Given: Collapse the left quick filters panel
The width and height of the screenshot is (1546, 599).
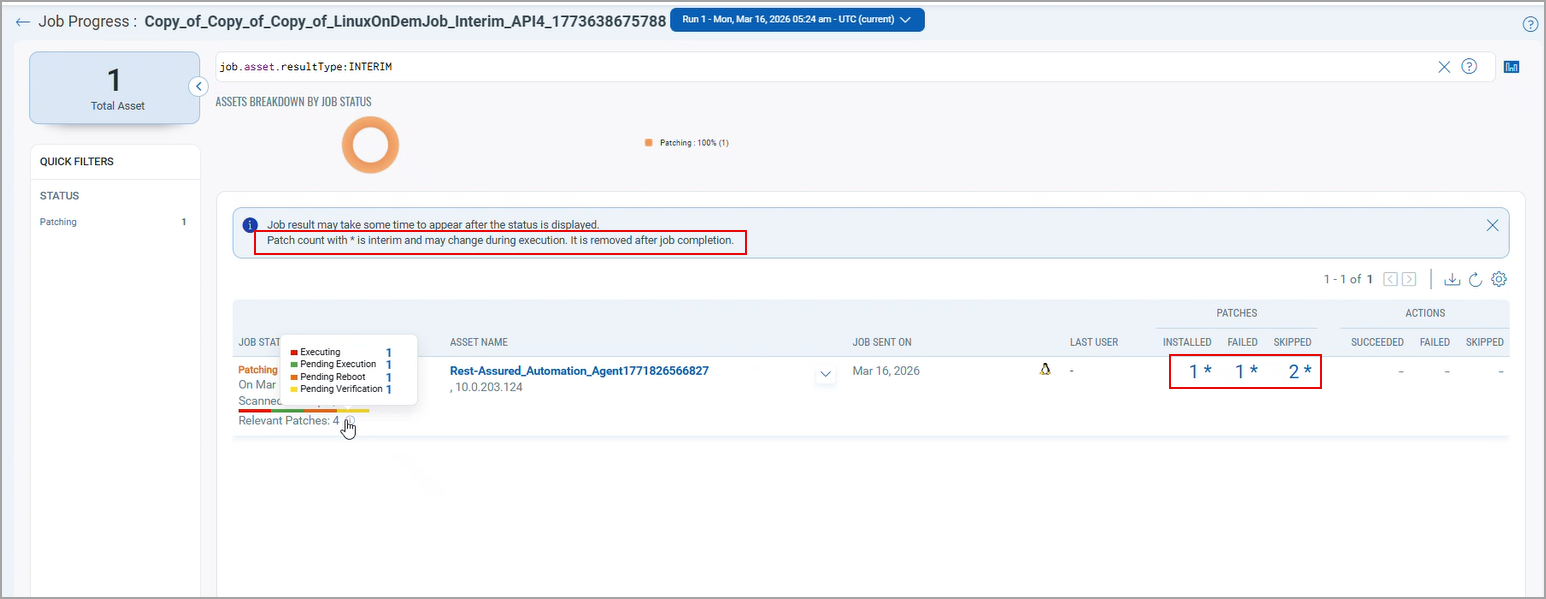Looking at the screenshot, I should point(198,87).
